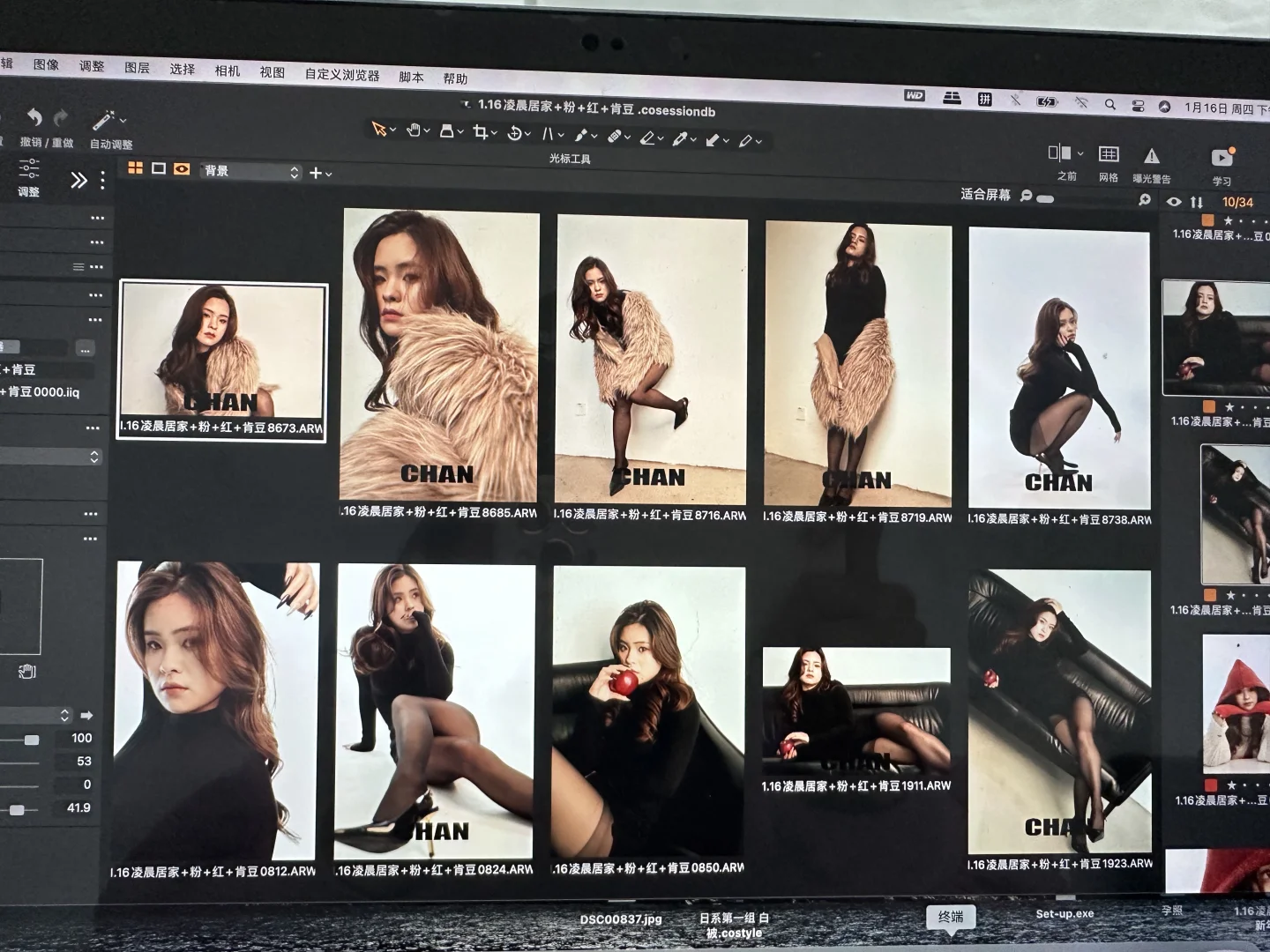
Task: Select the eraser mask cursor tool
Action: click(x=647, y=138)
